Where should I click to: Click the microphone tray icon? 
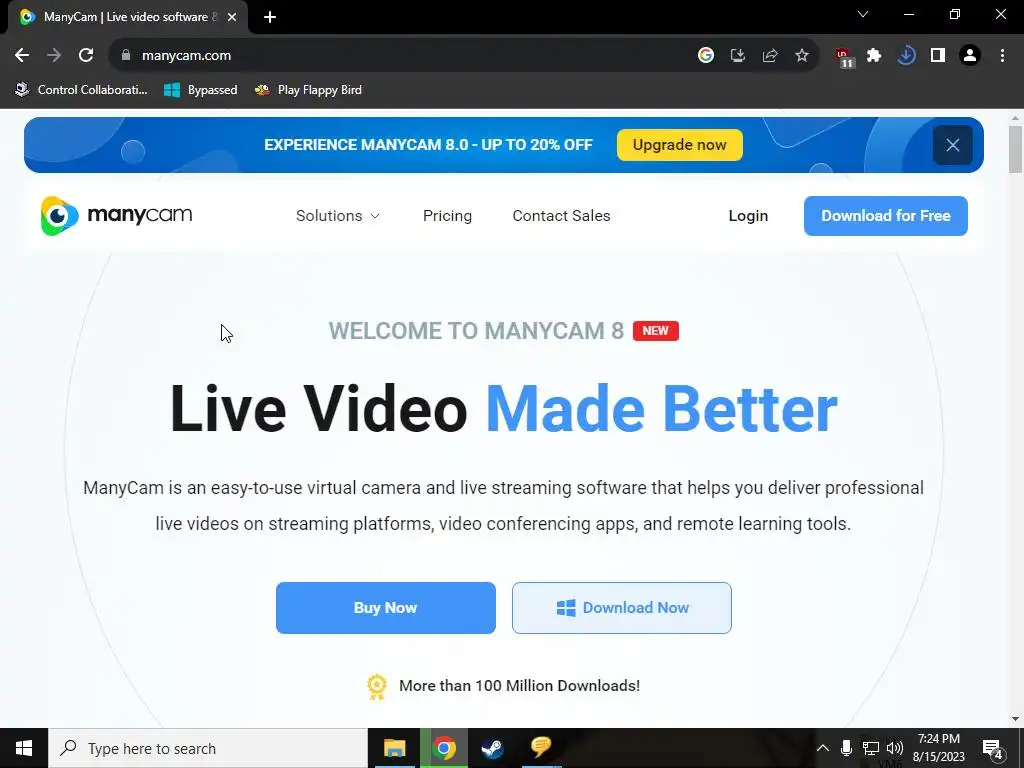[846, 748]
